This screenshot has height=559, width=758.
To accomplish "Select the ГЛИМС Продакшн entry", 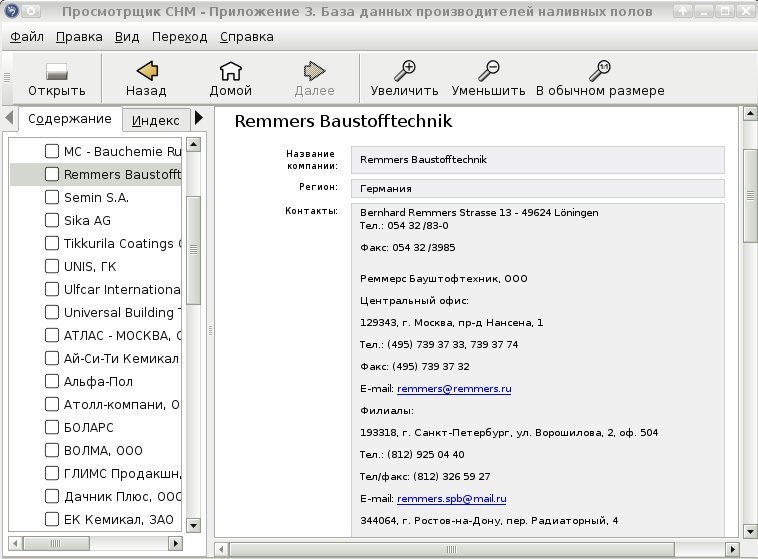I will tap(122, 473).
